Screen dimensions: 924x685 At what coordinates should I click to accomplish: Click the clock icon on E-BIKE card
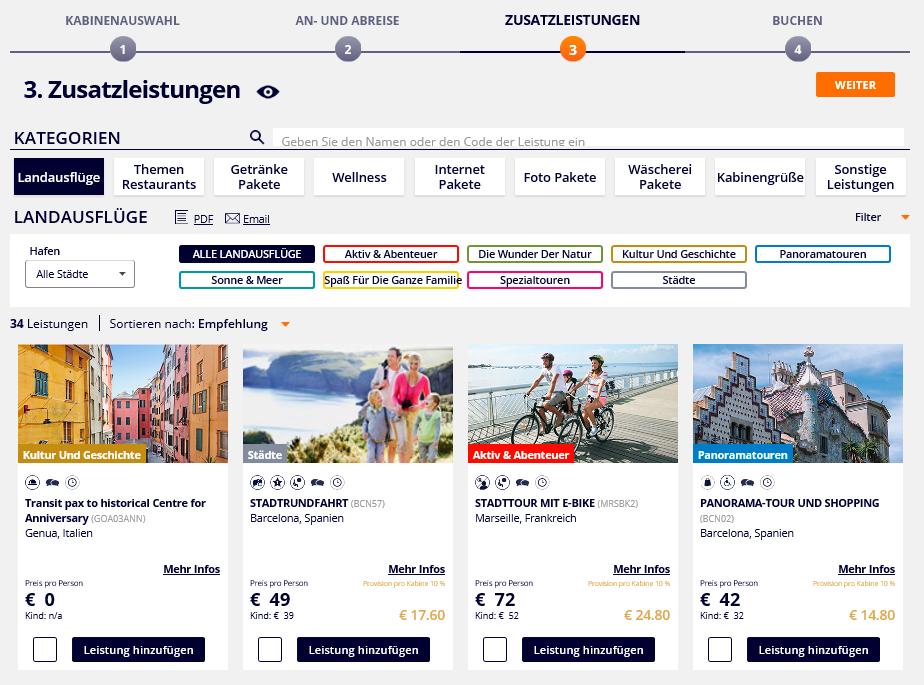(542, 483)
